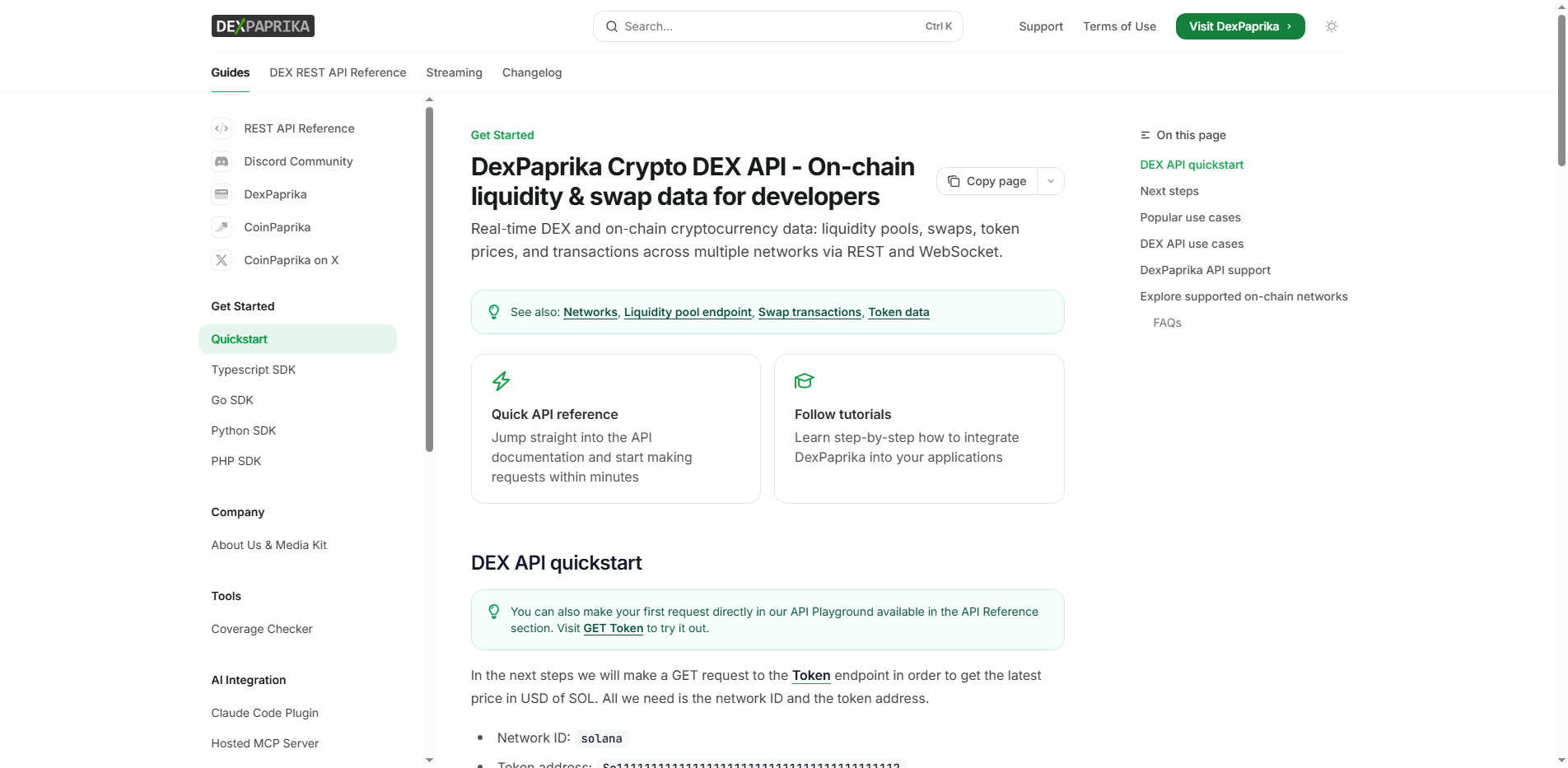
Task: Open the Changelog tab
Action: click(x=531, y=72)
